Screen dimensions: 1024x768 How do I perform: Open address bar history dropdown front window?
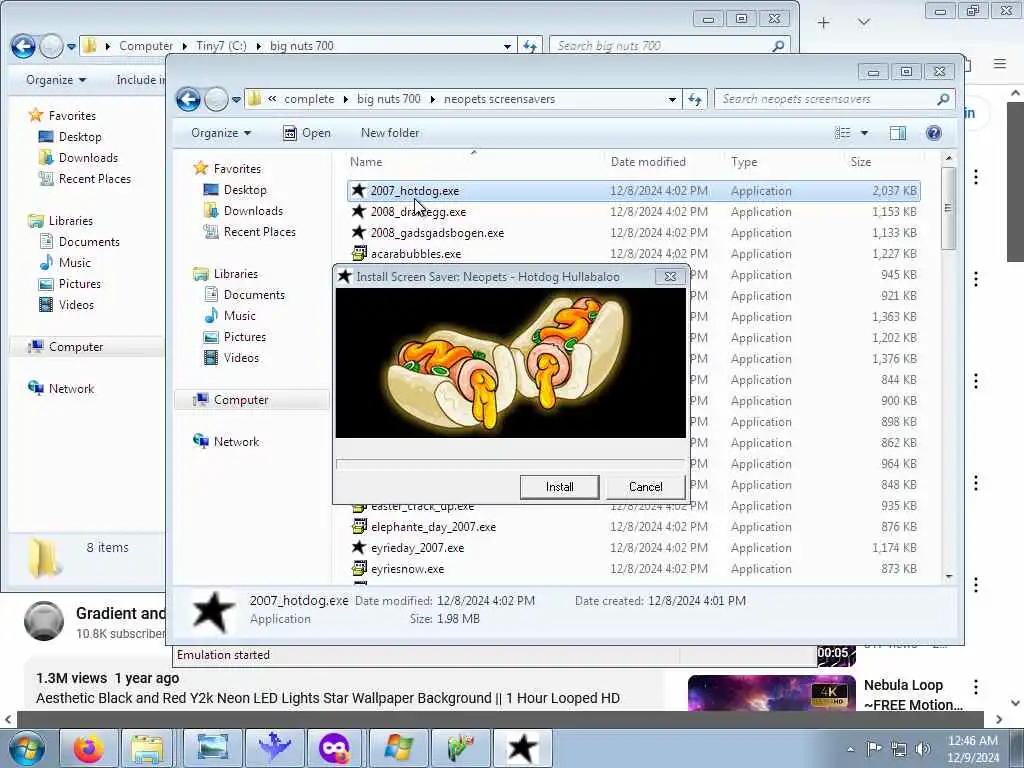click(672, 99)
